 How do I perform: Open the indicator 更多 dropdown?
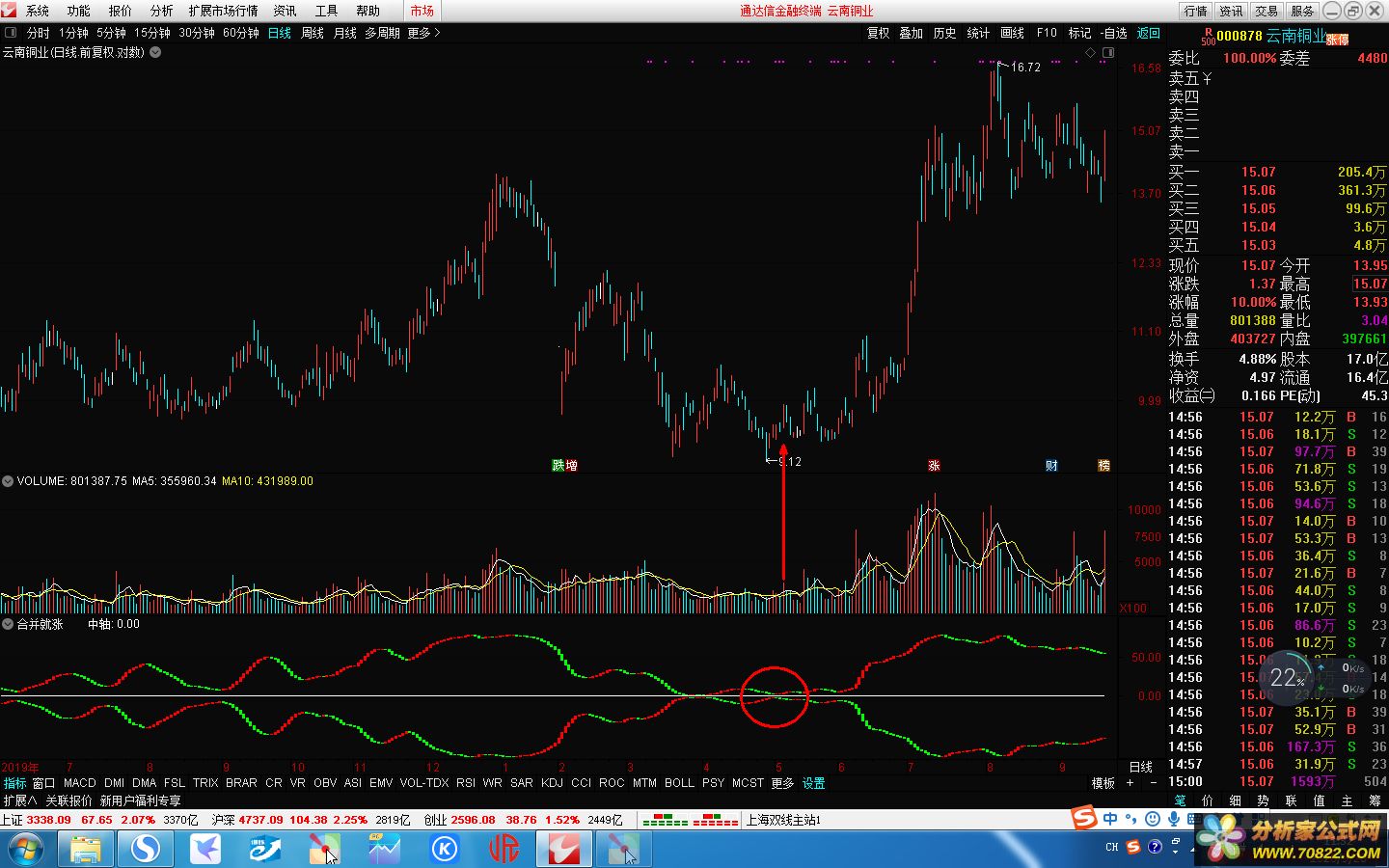coord(782,783)
